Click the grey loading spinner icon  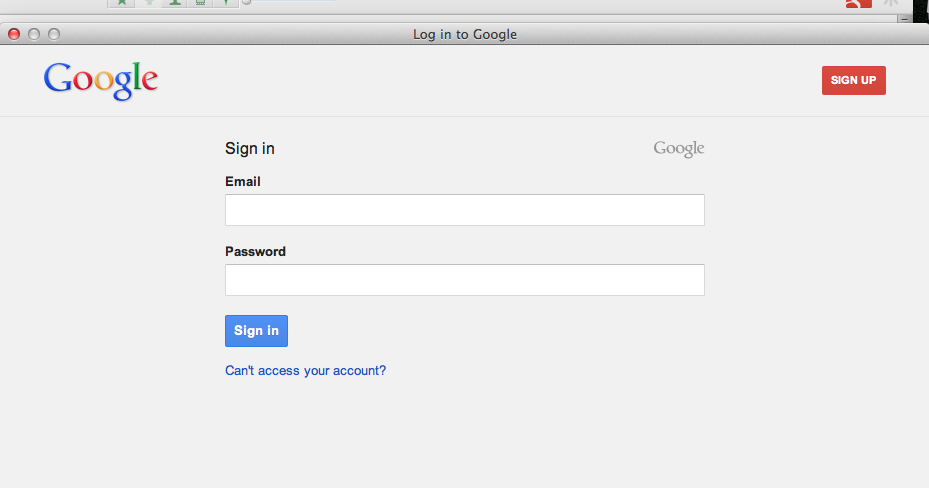(x=890, y=3)
